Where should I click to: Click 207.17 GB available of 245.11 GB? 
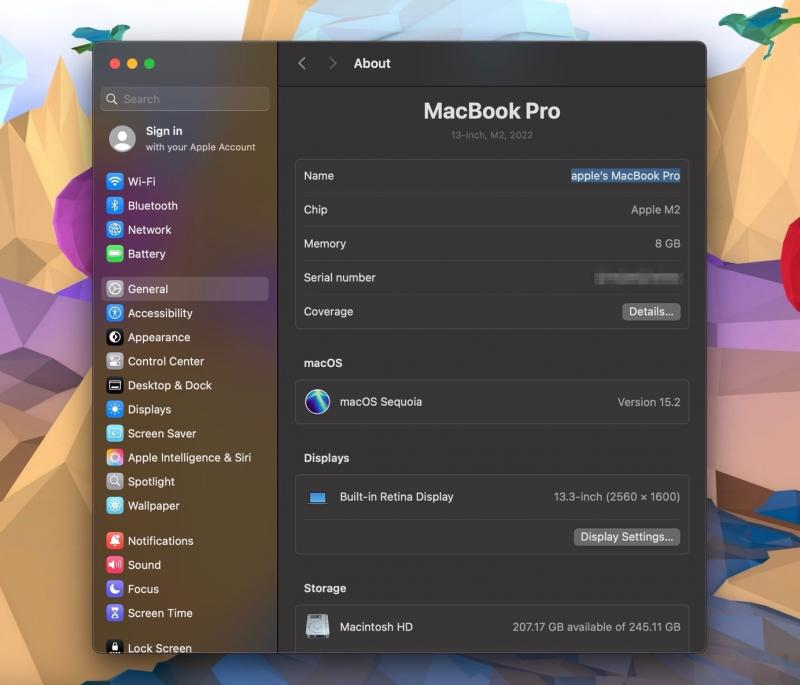click(596, 627)
